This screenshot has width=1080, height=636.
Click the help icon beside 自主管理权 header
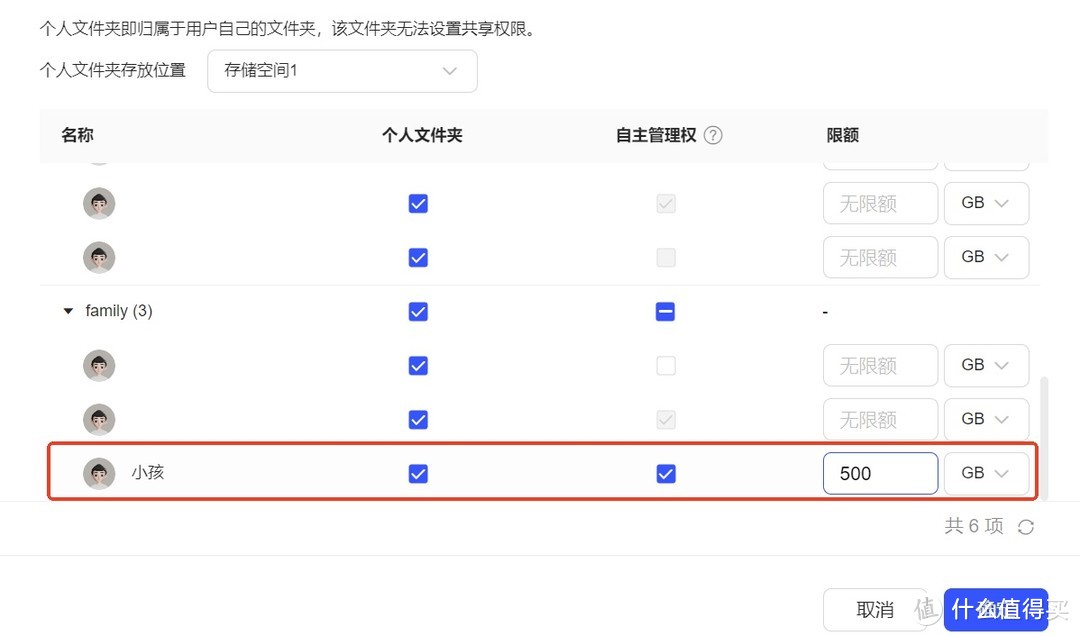tap(713, 135)
